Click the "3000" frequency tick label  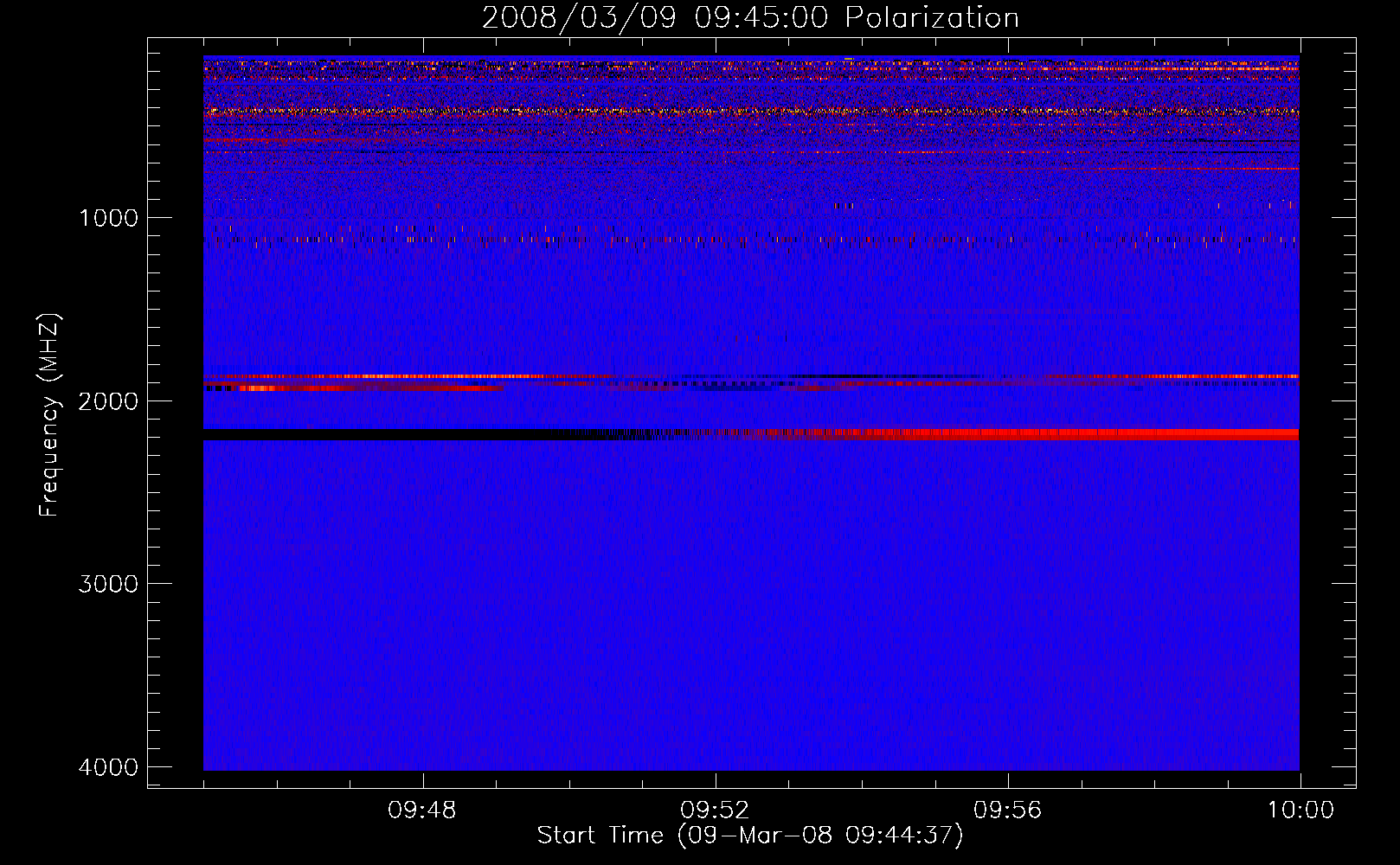click(108, 584)
